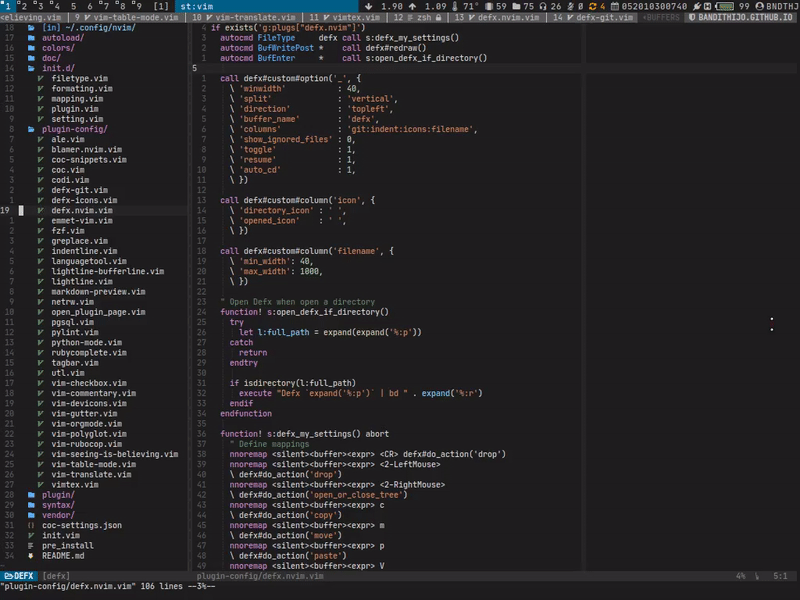The height and width of the screenshot is (600, 800).
Task: Click the vim icon beside fzf.vim
Action: (41, 231)
